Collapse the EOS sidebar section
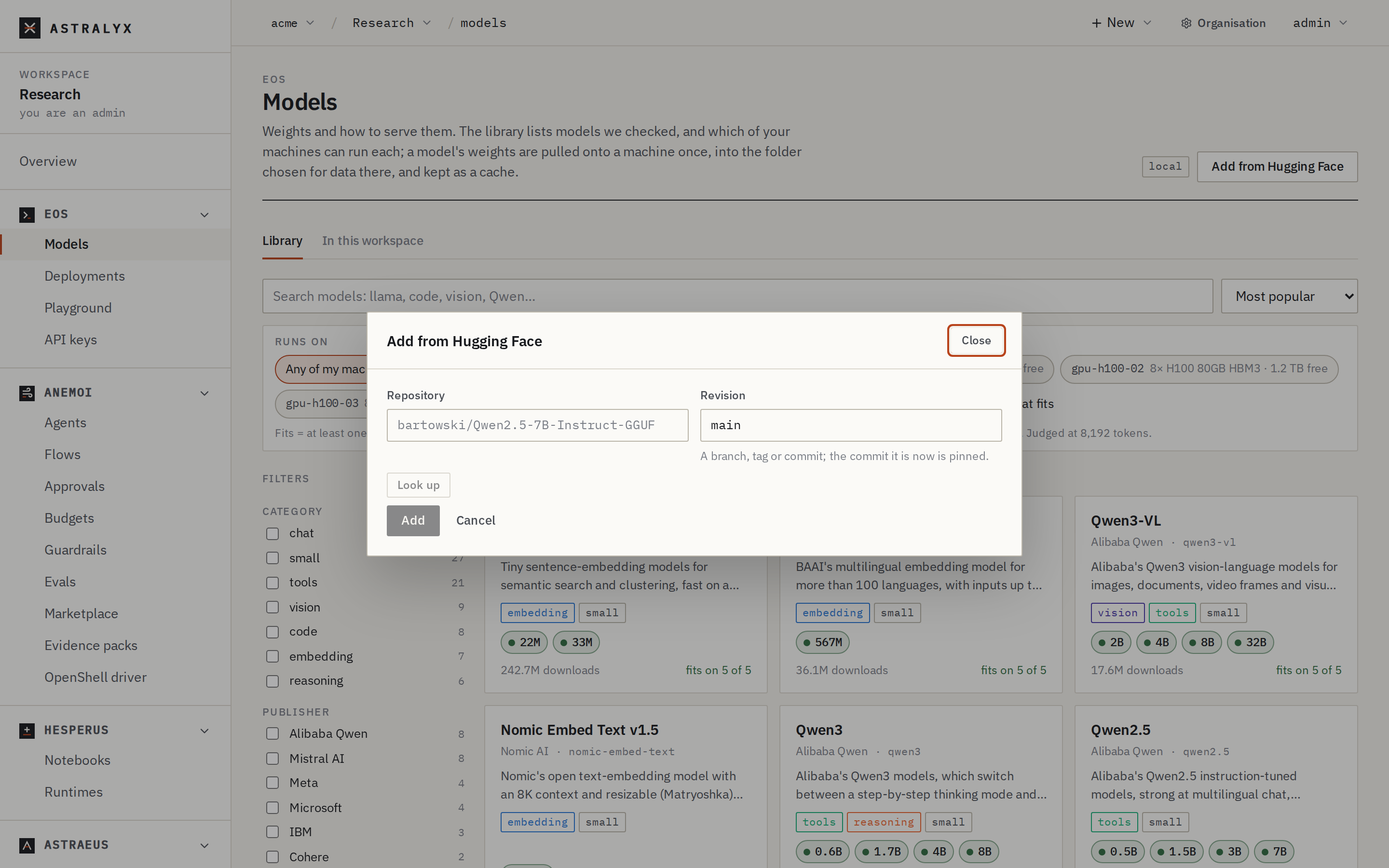 [x=204, y=215]
